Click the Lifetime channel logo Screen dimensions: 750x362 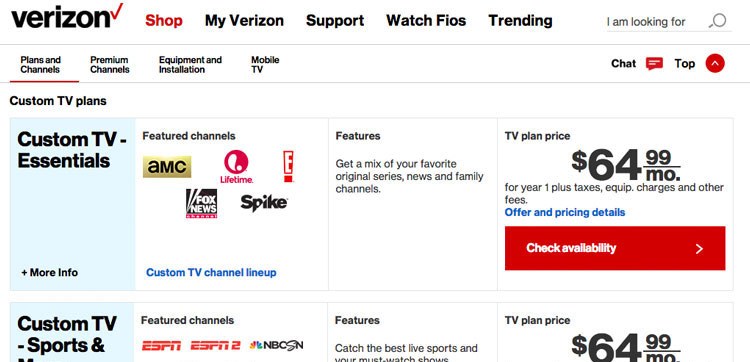pos(236,167)
